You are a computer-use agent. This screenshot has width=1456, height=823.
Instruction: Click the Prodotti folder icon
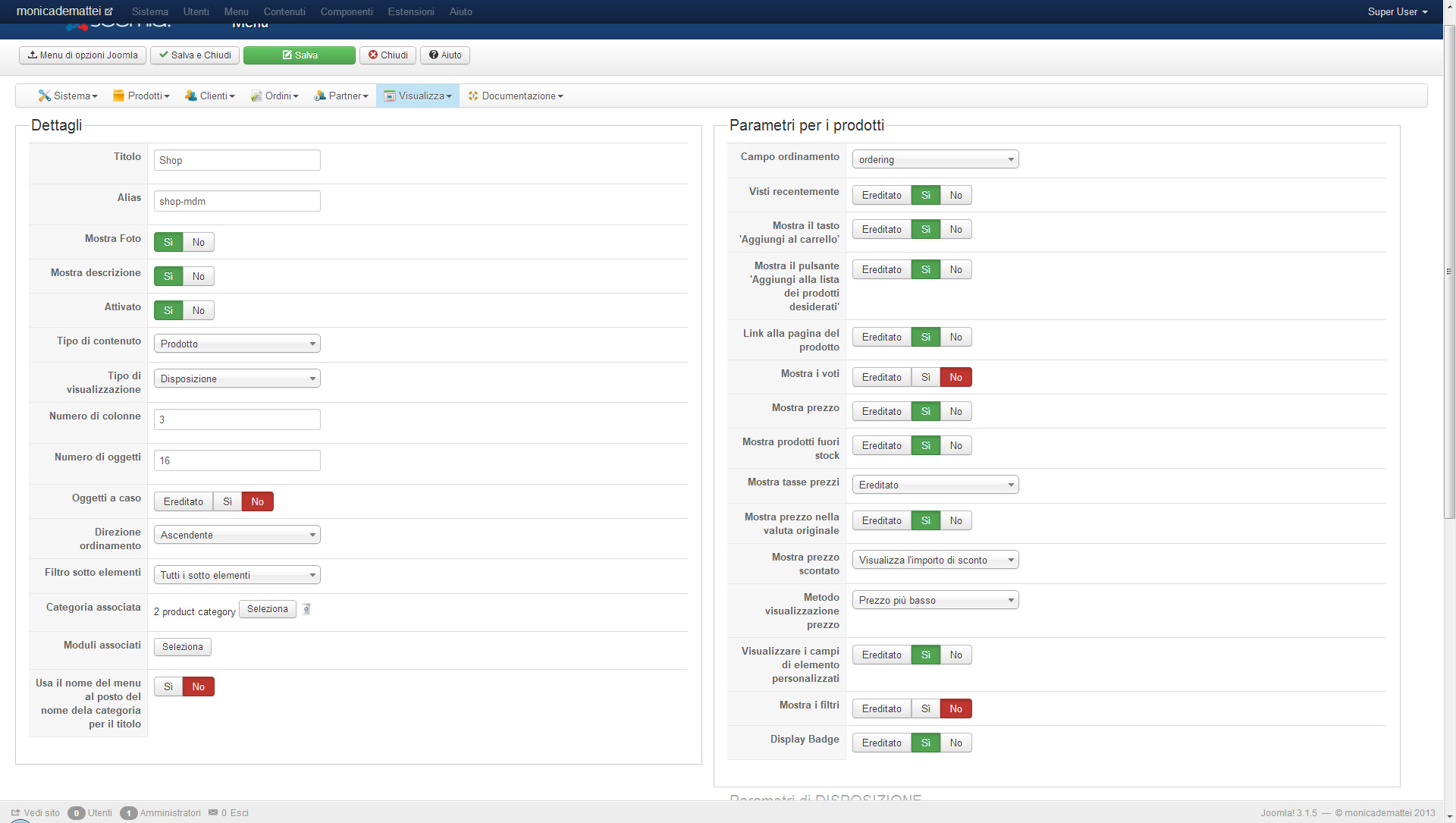tap(118, 96)
